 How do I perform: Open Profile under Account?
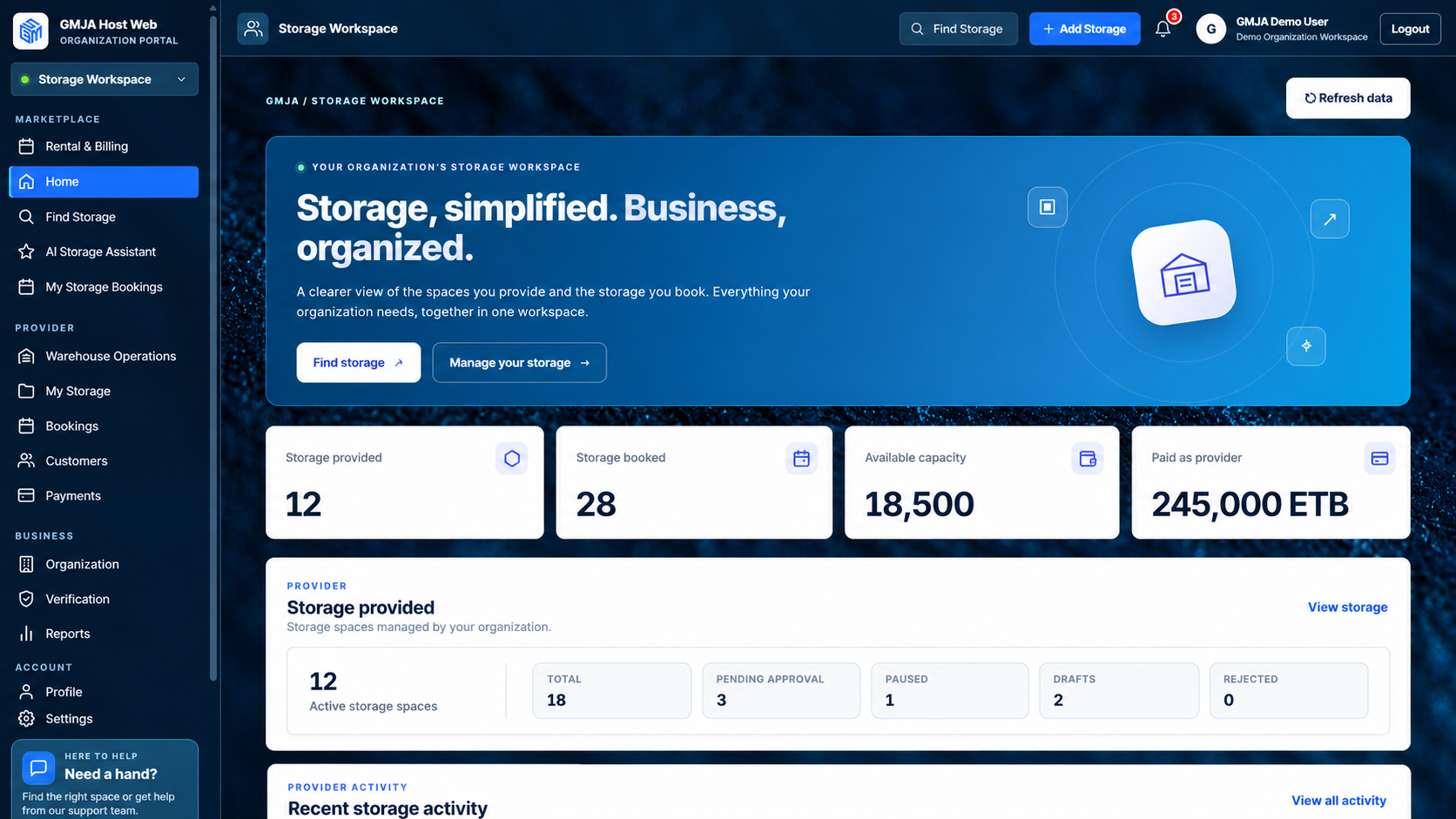tap(104, 692)
